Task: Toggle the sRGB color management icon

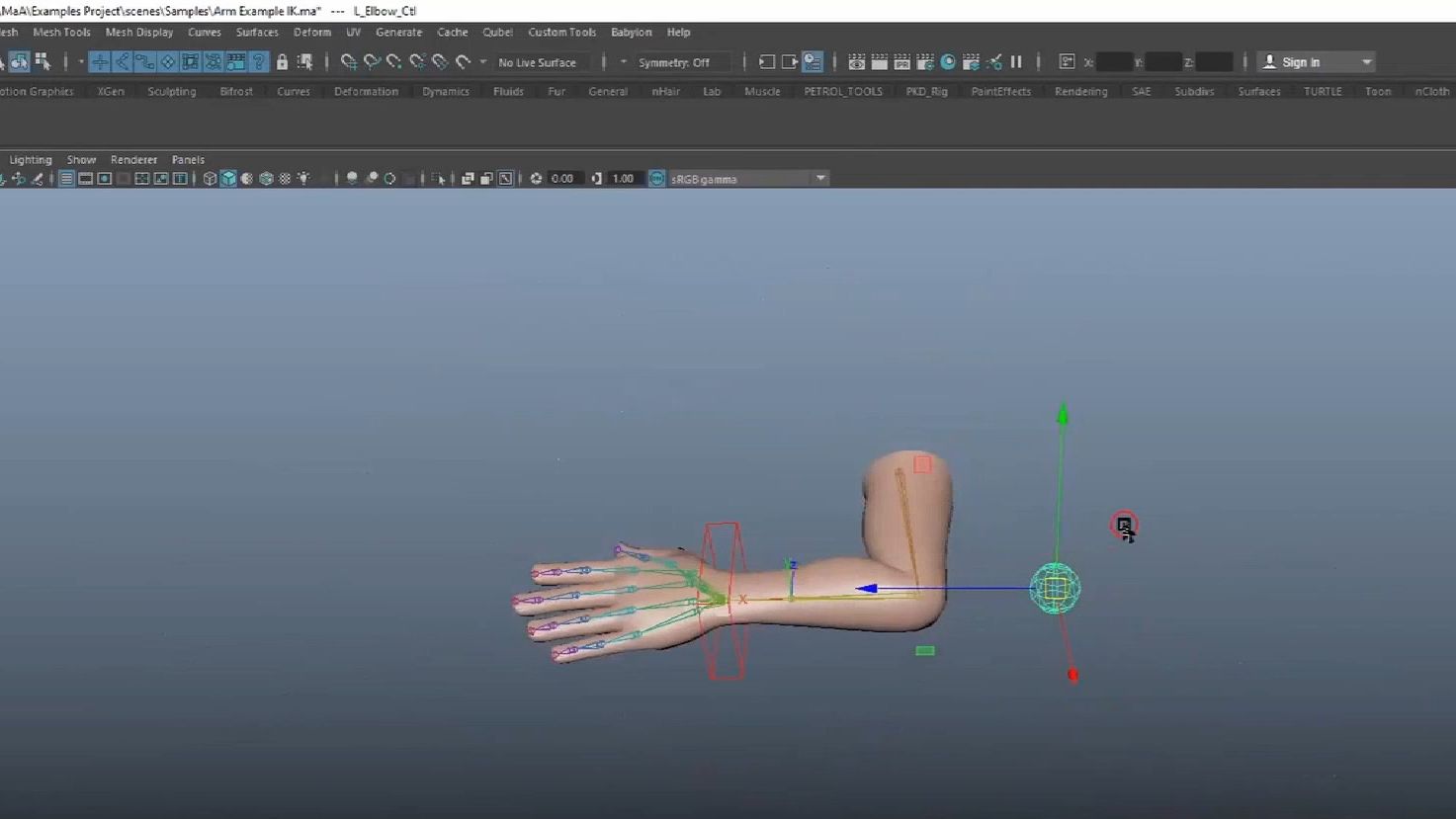Action: tap(657, 179)
